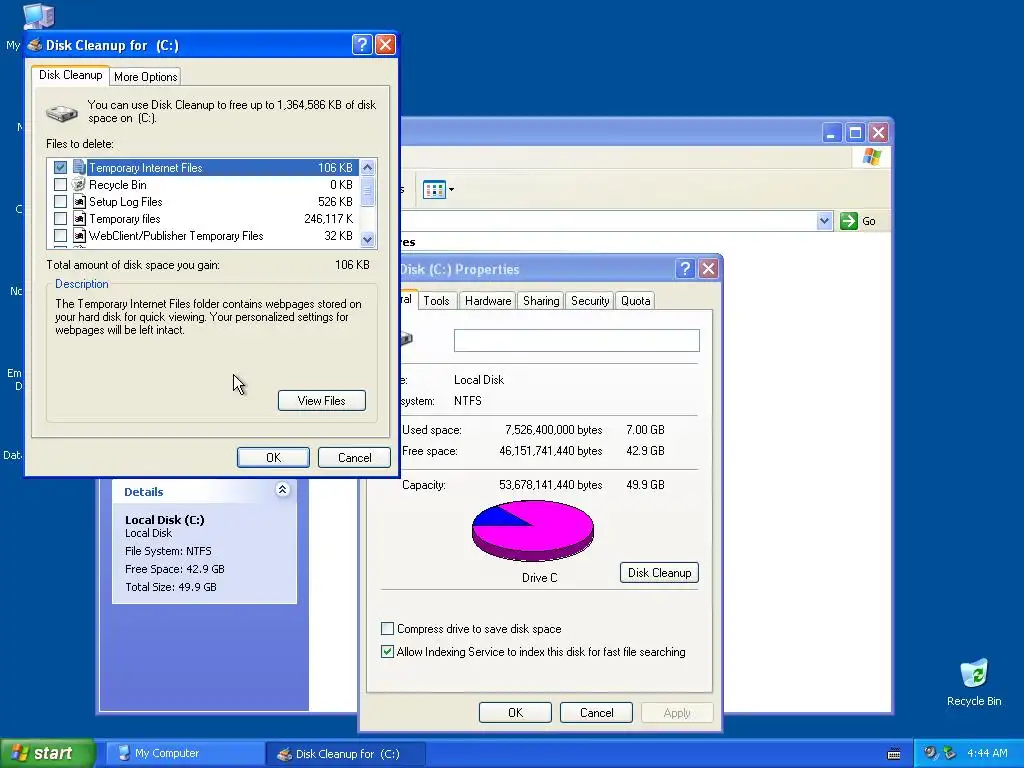
Task: Cancel the Disk Cleanup dialog
Action: point(355,457)
